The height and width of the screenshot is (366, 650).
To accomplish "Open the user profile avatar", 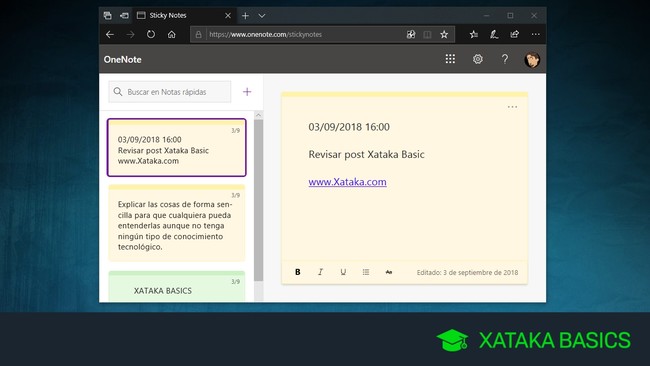I will click(x=532, y=60).
